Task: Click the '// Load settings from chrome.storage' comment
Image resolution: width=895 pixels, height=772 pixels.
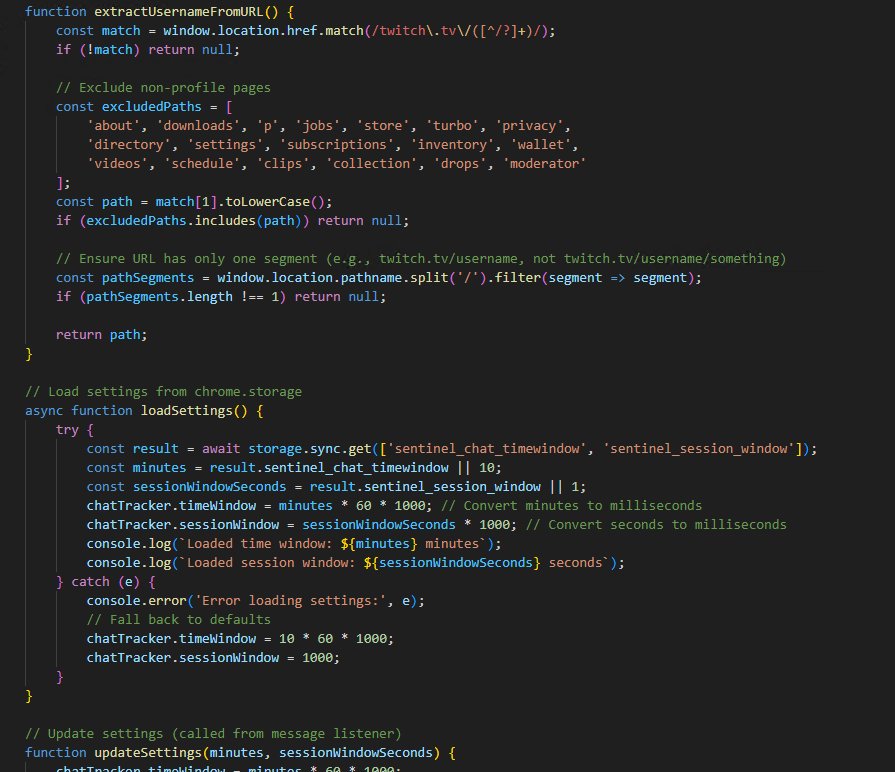Action: coord(163,392)
